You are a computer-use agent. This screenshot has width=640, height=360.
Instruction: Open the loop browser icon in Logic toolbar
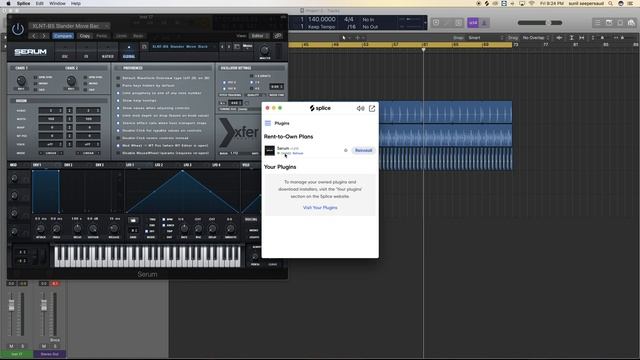tap(620, 23)
